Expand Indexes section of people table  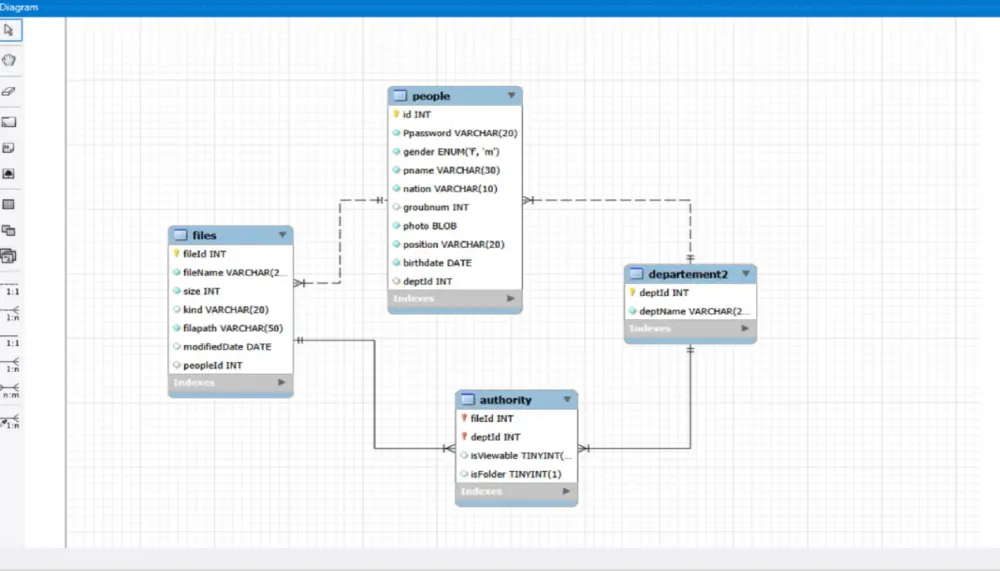click(511, 299)
